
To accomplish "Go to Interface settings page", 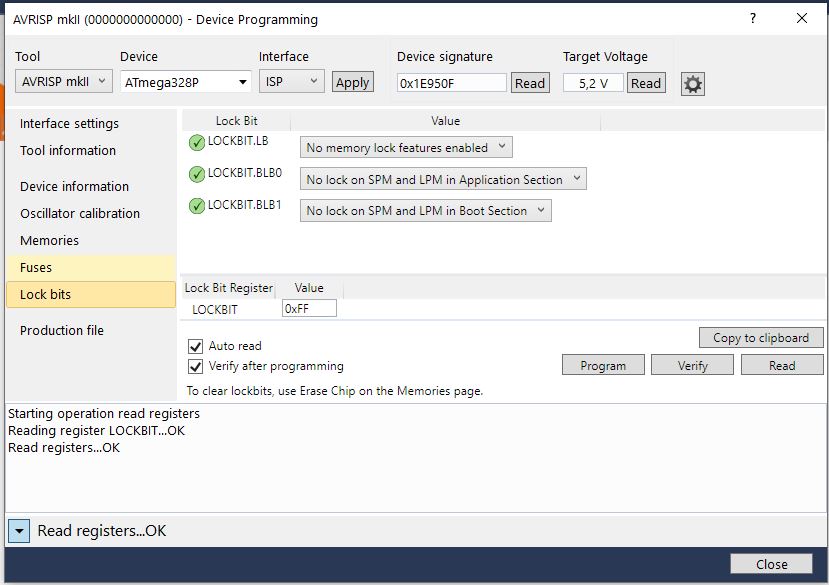I will coord(69,123).
